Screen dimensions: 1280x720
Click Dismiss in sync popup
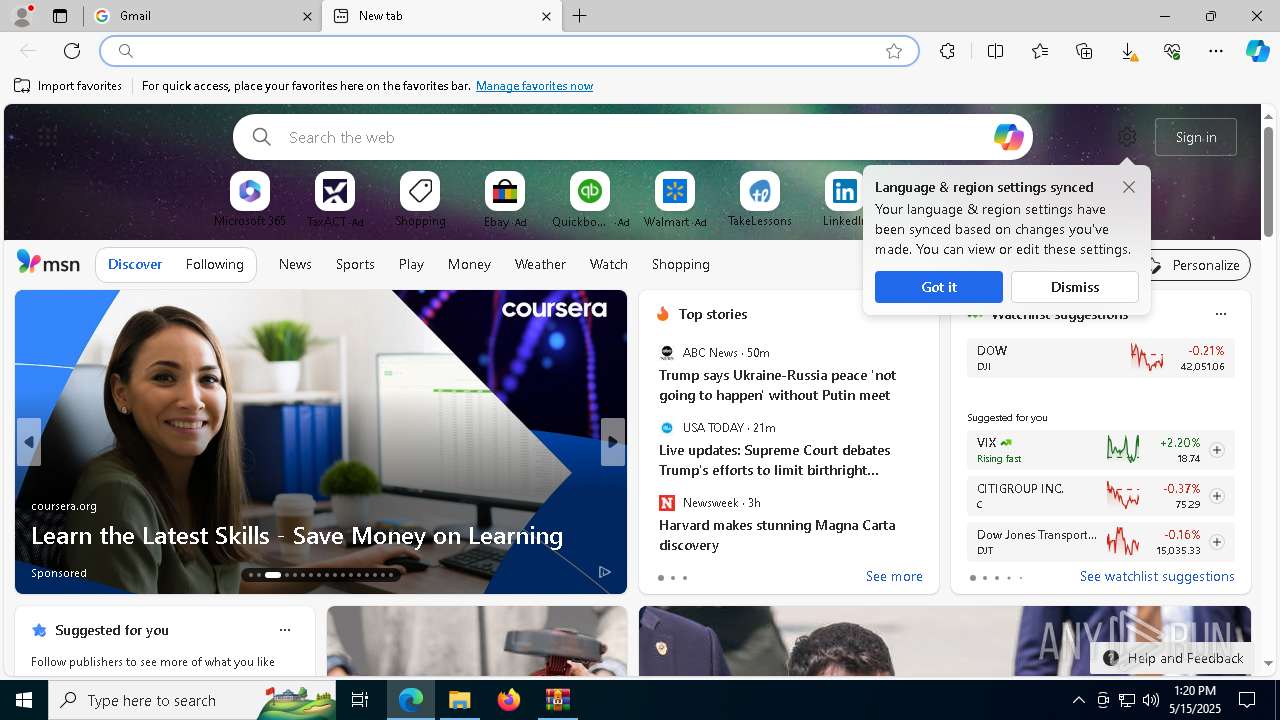click(1075, 287)
